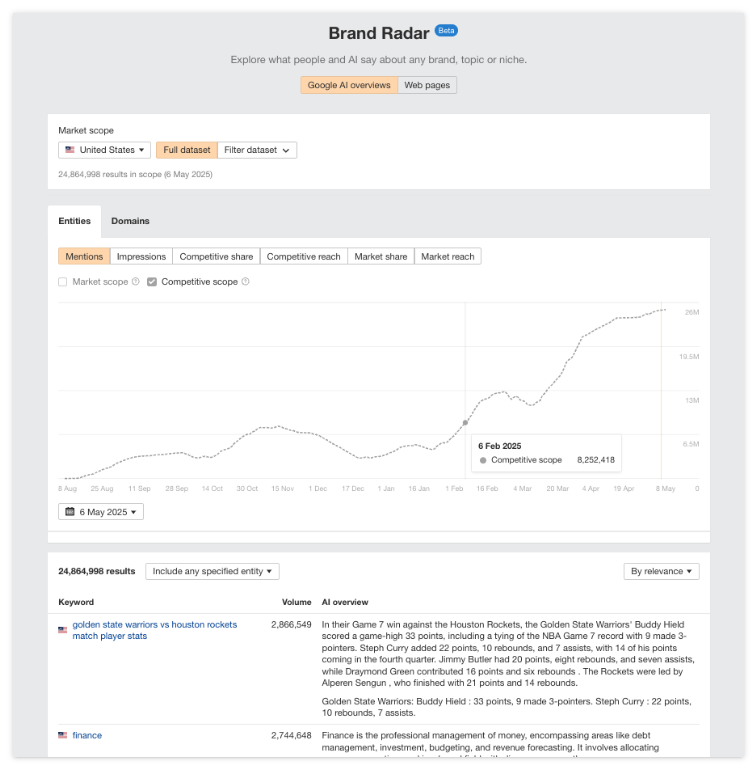
Task: Click the info icon beside Market scope checkbox
Action: (x=136, y=282)
